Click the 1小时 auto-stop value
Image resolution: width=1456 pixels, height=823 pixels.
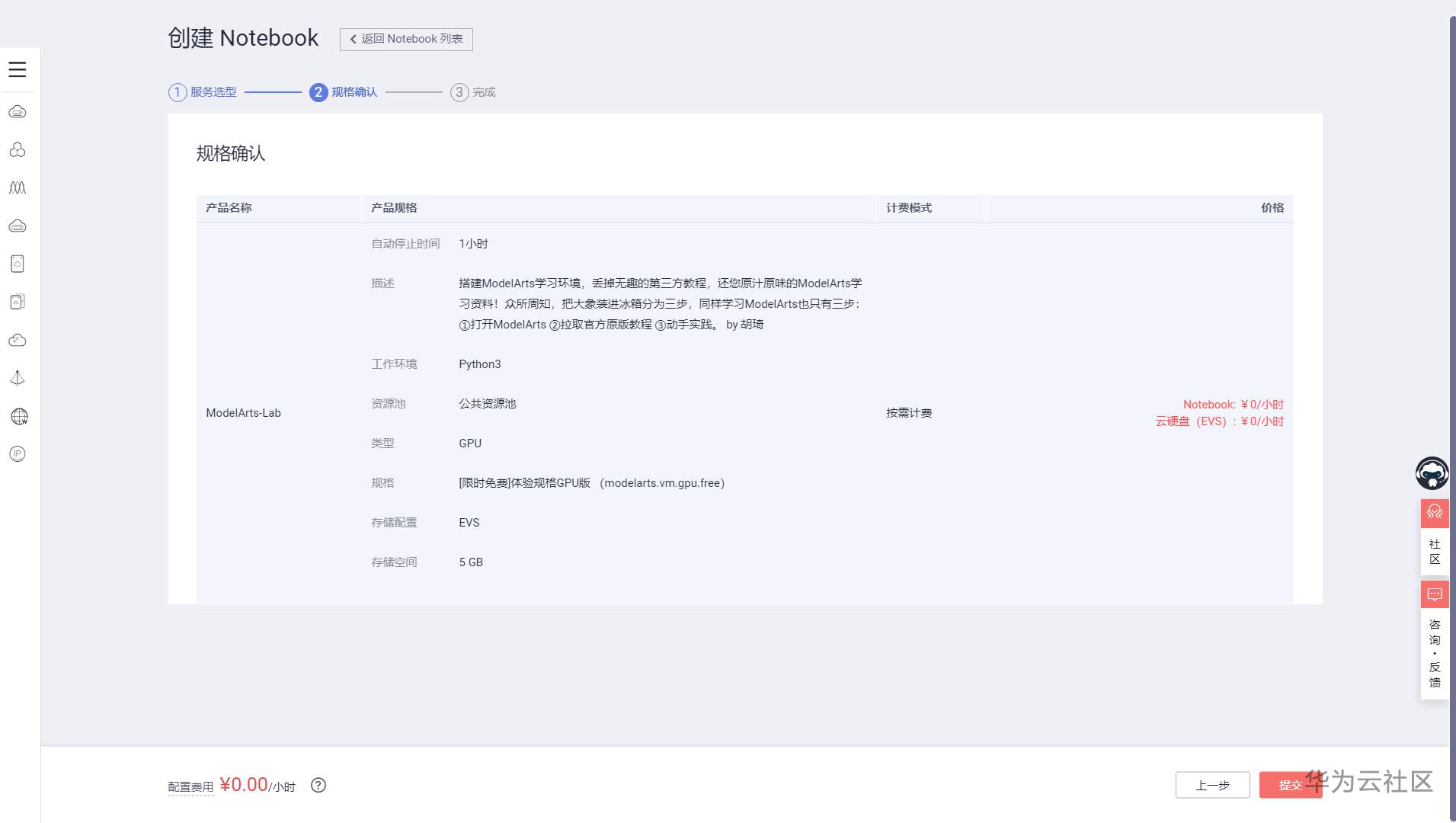(x=473, y=244)
